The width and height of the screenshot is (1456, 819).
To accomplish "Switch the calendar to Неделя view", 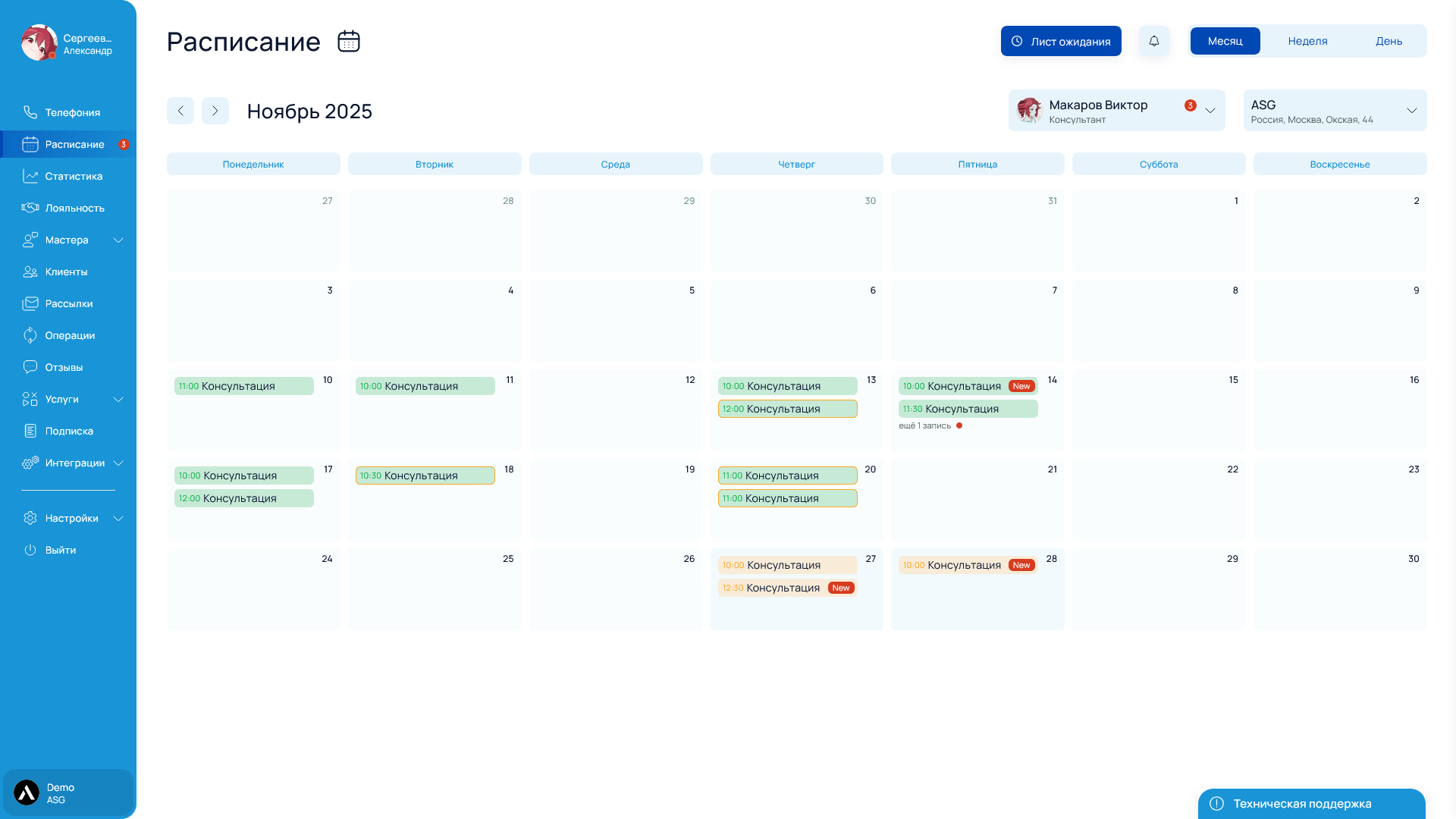I will click(x=1307, y=41).
